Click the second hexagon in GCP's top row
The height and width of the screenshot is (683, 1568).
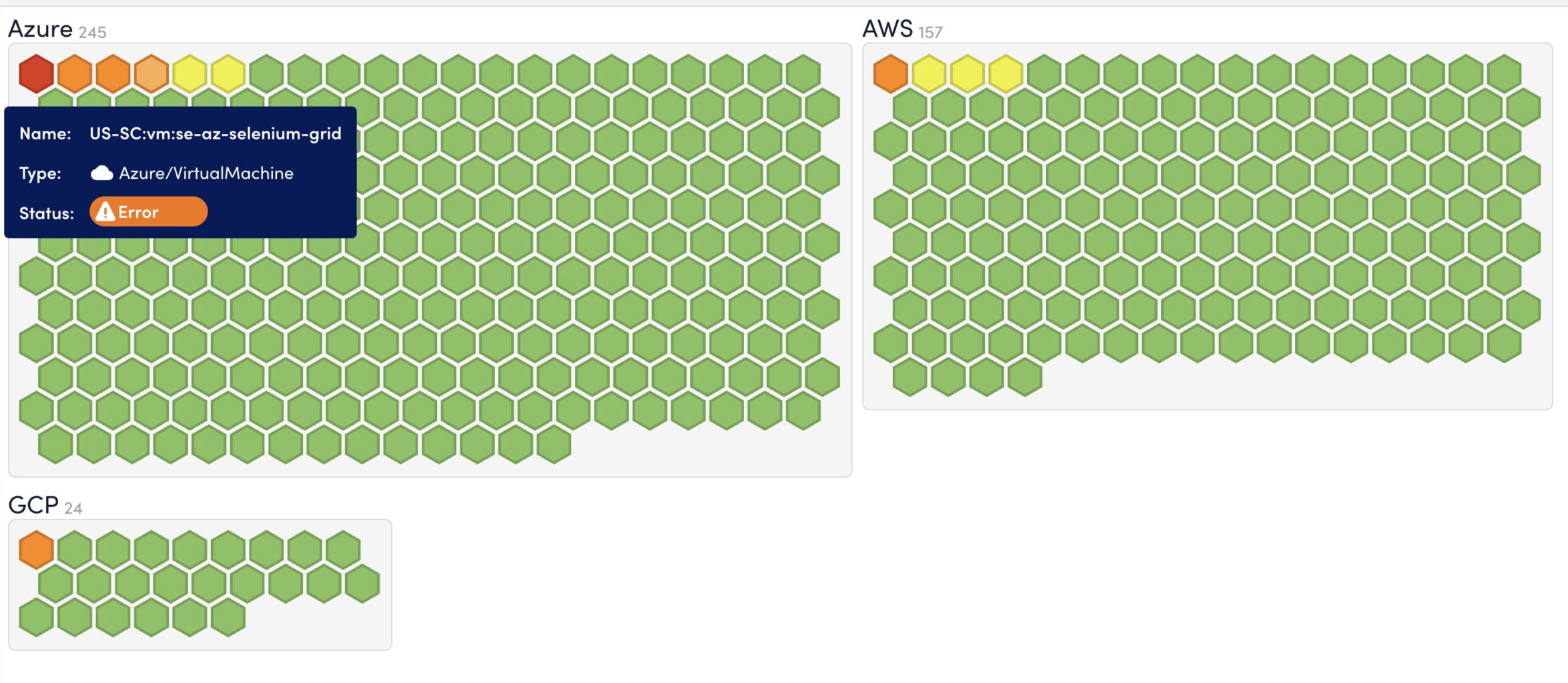point(75,550)
